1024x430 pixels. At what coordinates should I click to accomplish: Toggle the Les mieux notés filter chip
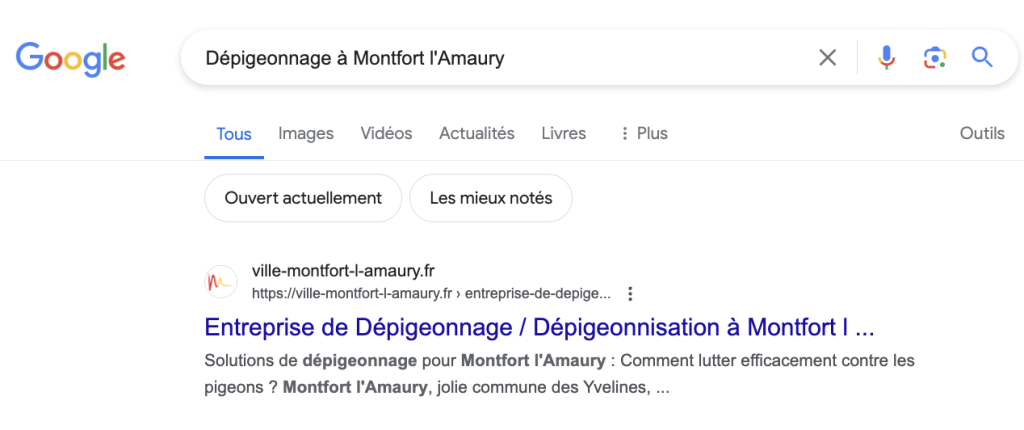pos(491,198)
